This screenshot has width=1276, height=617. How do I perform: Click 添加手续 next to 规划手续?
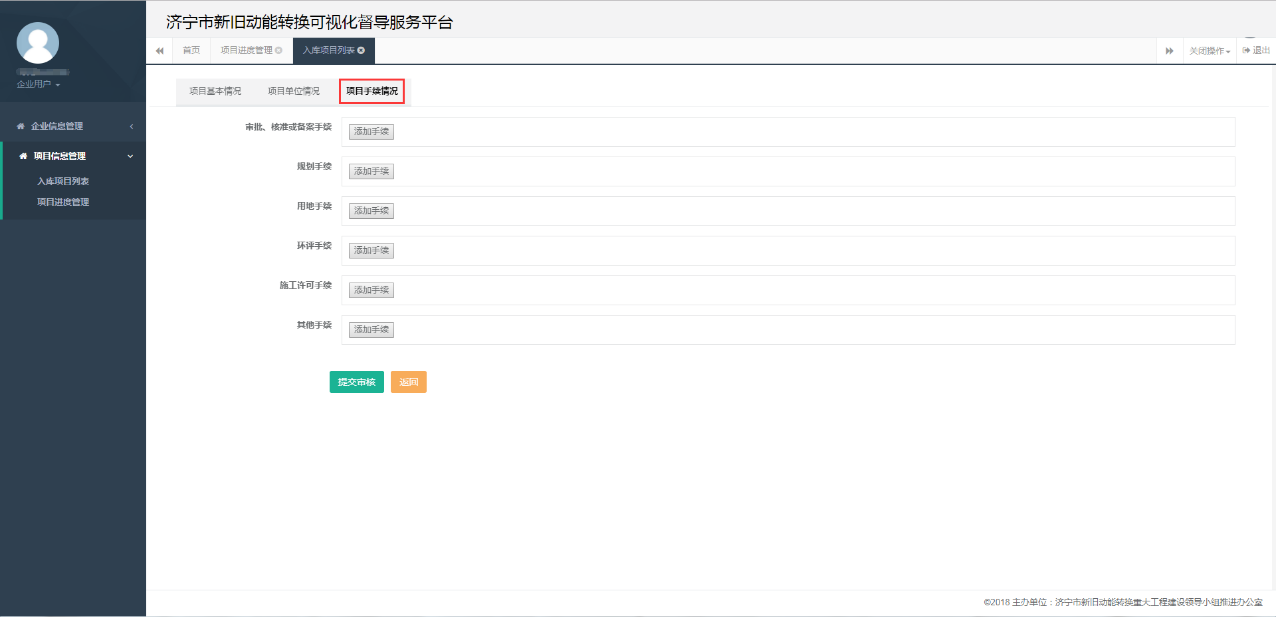coord(370,171)
